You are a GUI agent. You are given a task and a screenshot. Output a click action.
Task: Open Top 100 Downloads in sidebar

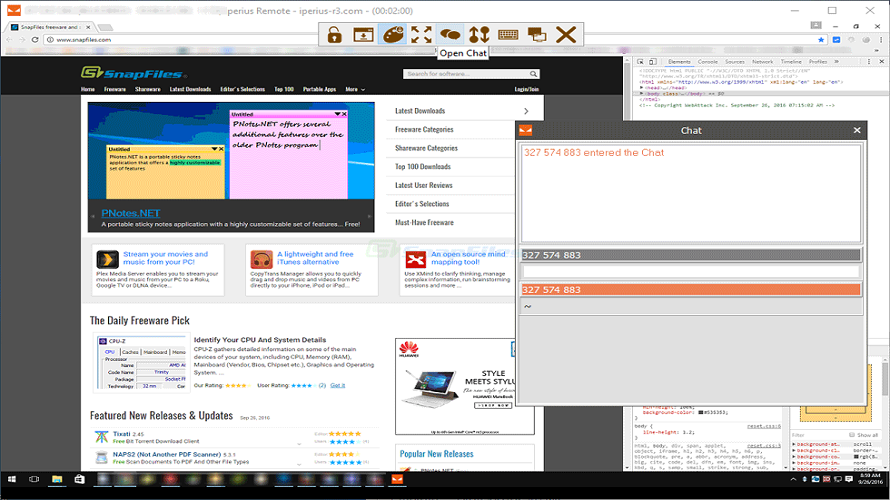(423, 167)
